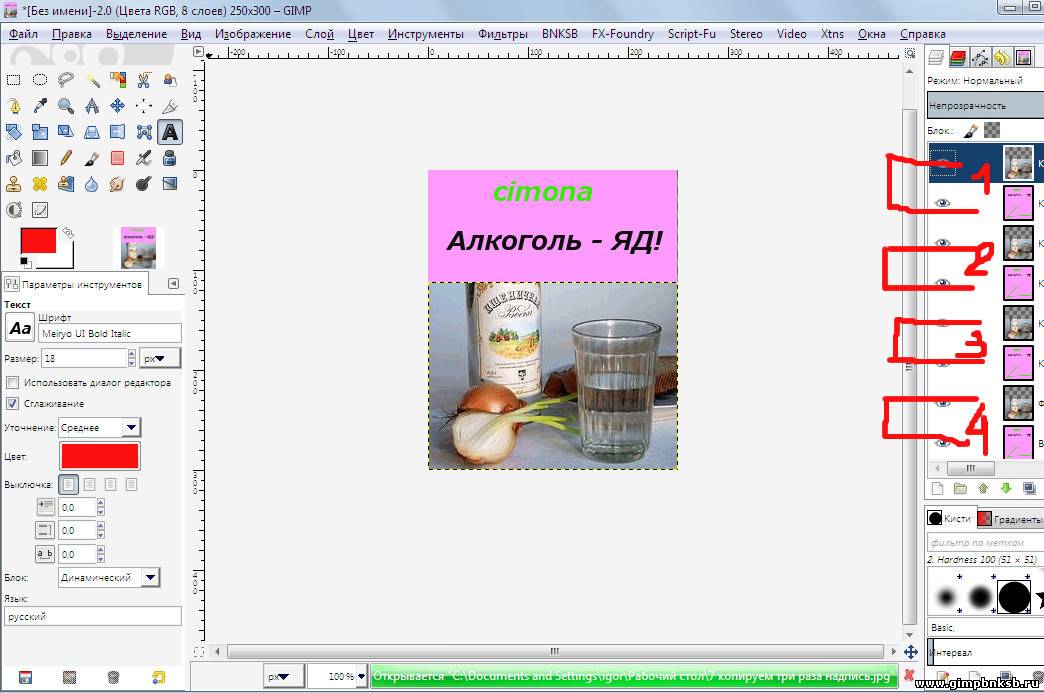This screenshot has width=1044, height=693.
Task: Select the Perspective tool
Action: (x=92, y=132)
